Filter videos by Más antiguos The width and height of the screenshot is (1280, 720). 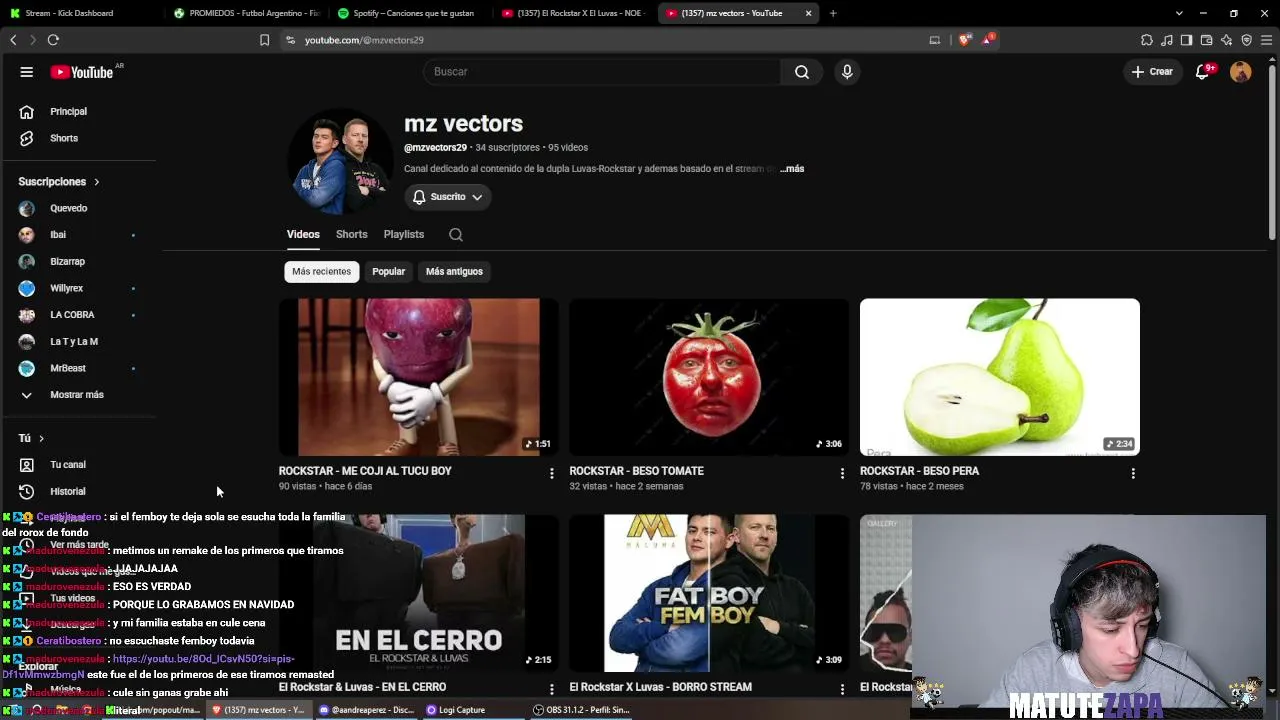point(454,272)
